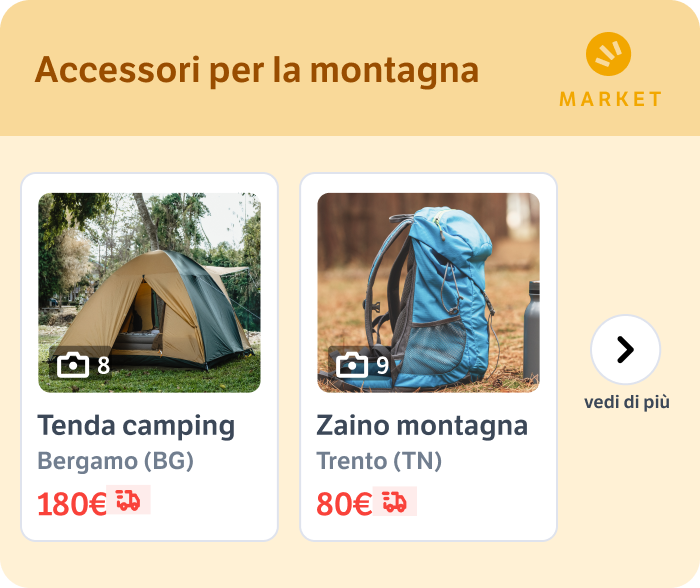Click the 'Trento (TN)' location text
The image size is (700, 588).
pos(379,461)
